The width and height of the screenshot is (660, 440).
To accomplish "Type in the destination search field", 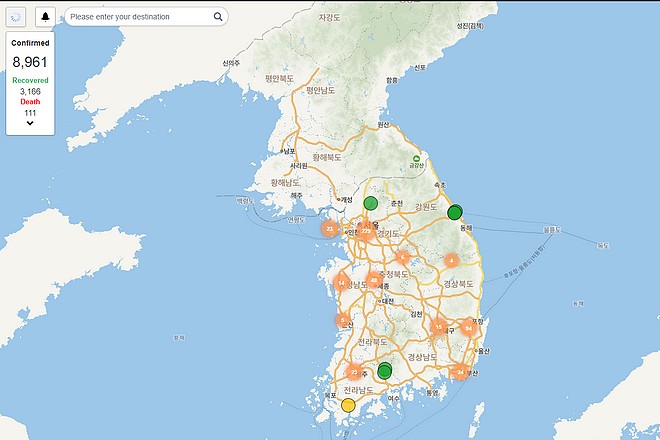I will click(x=138, y=17).
